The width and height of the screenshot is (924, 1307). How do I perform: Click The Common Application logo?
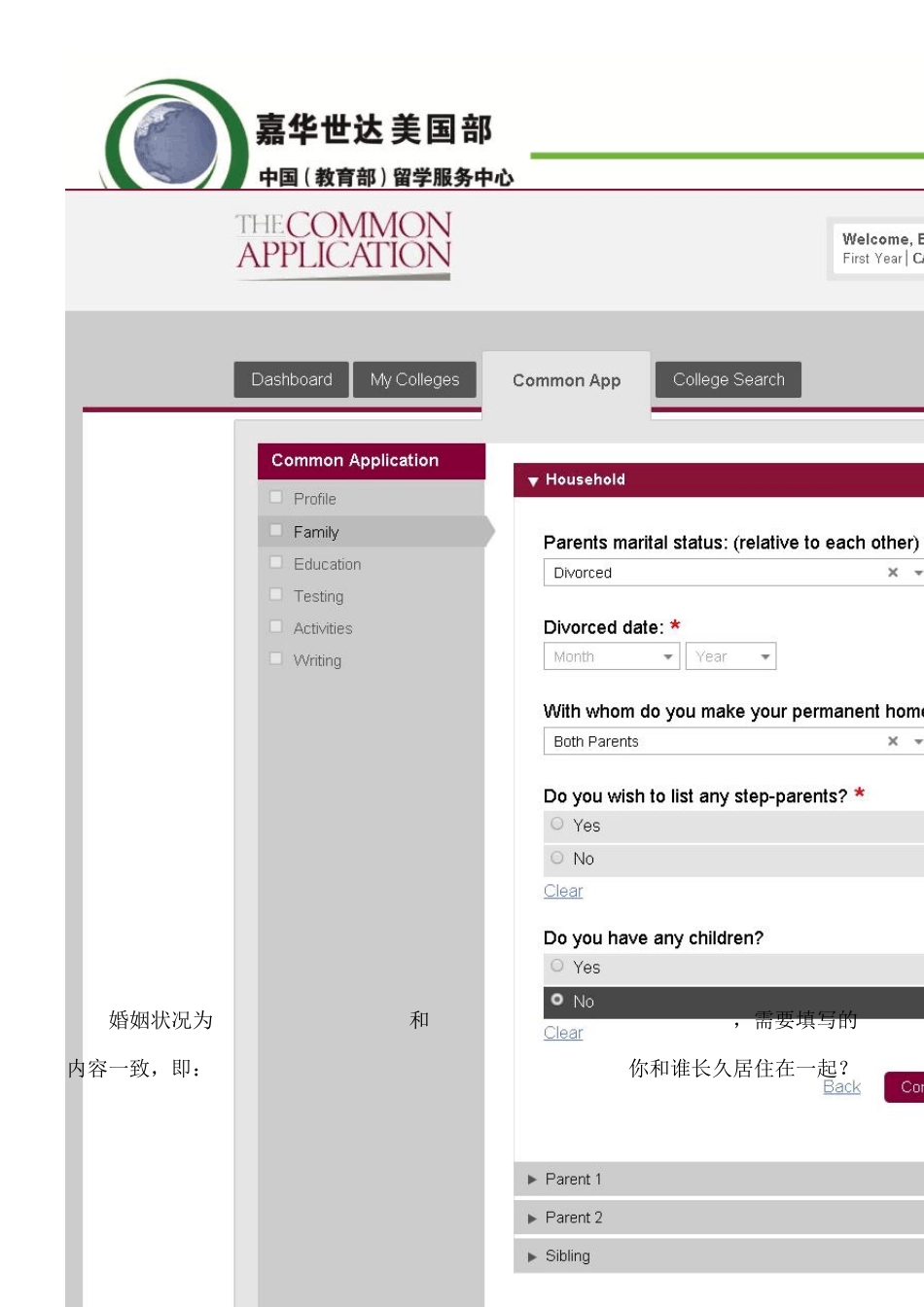click(x=343, y=244)
